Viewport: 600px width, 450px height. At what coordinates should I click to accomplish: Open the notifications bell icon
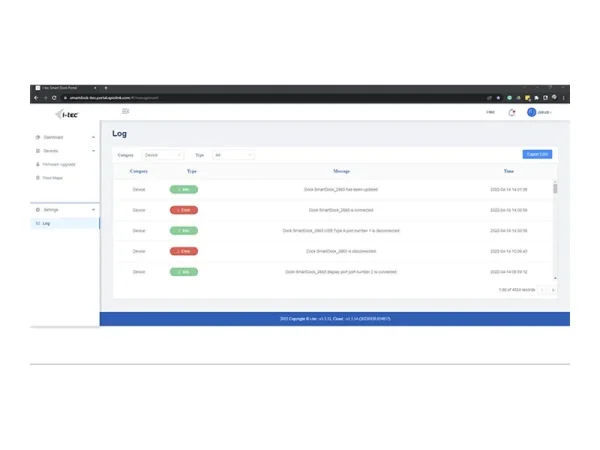tap(512, 112)
